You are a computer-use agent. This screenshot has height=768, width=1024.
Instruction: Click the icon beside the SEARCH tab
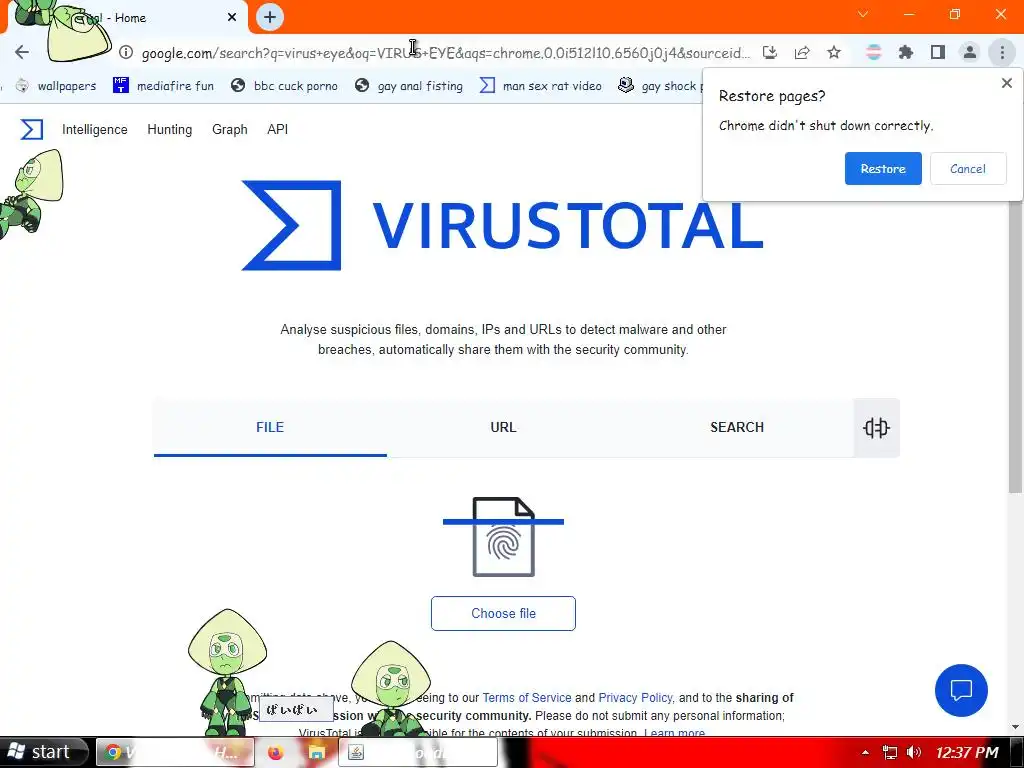876,428
